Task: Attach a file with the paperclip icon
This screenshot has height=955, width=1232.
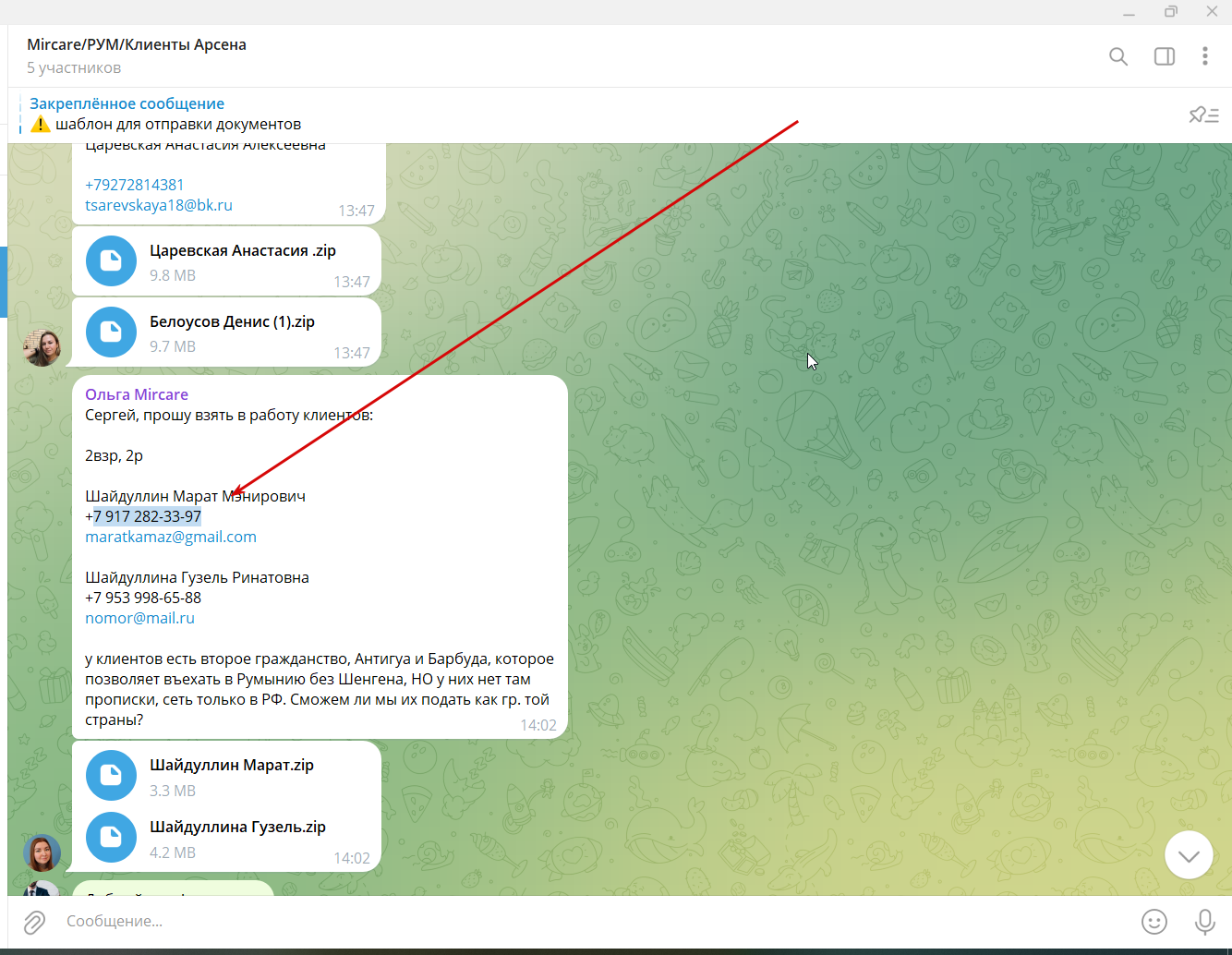Action: pos(34,922)
